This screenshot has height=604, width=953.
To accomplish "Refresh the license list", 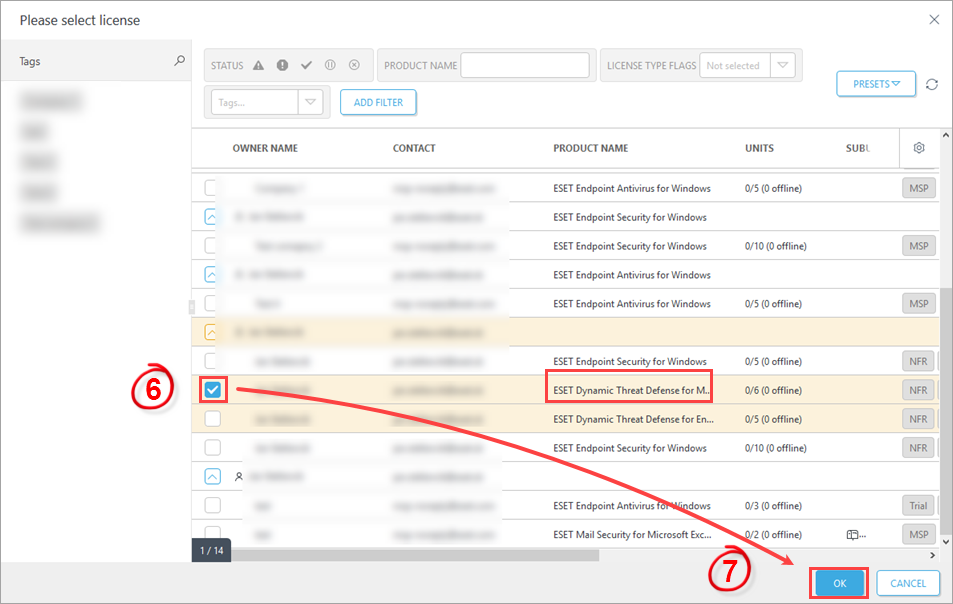I will (932, 84).
